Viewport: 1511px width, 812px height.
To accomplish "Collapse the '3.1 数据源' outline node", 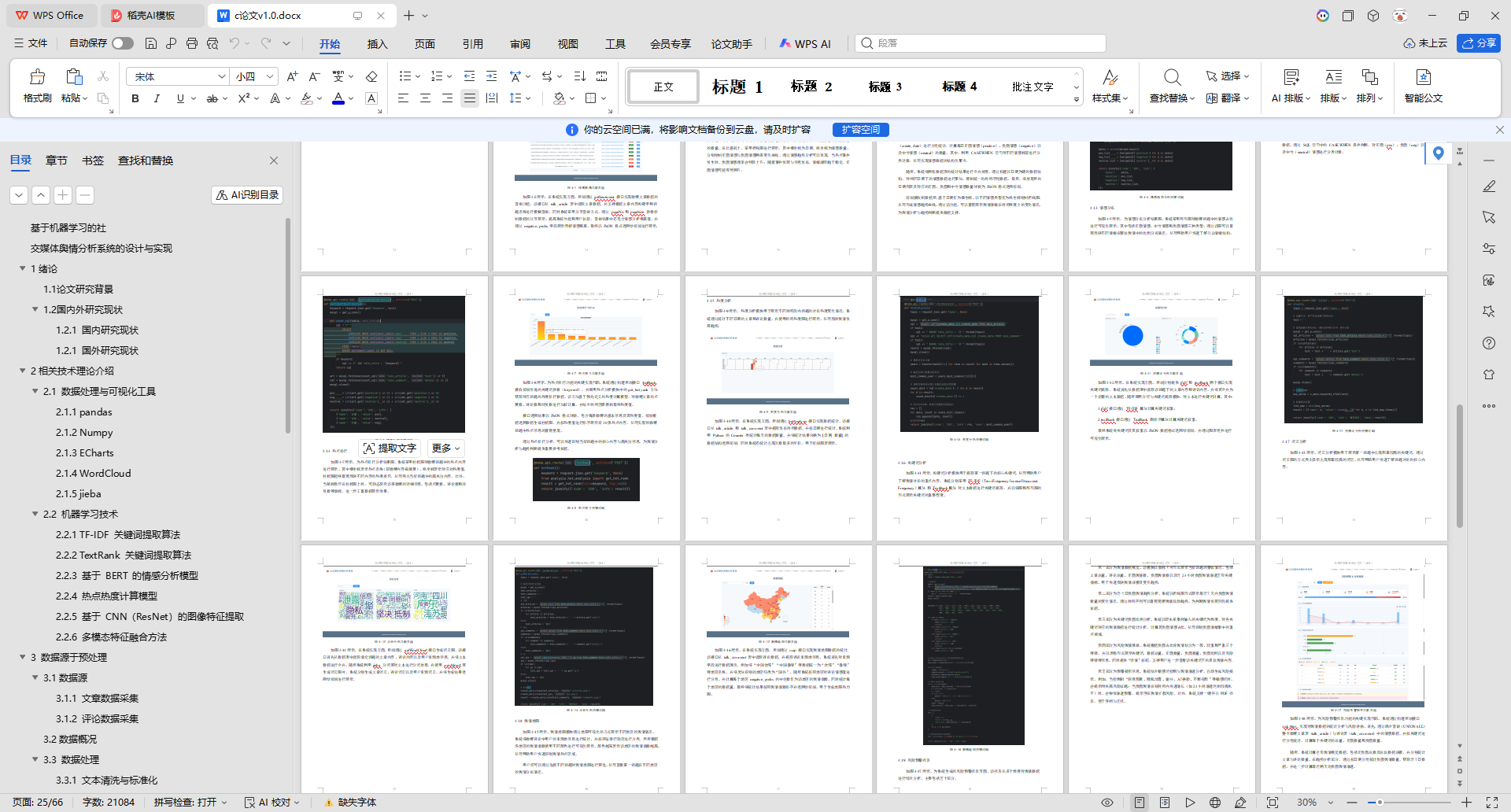I will coord(35,677).
